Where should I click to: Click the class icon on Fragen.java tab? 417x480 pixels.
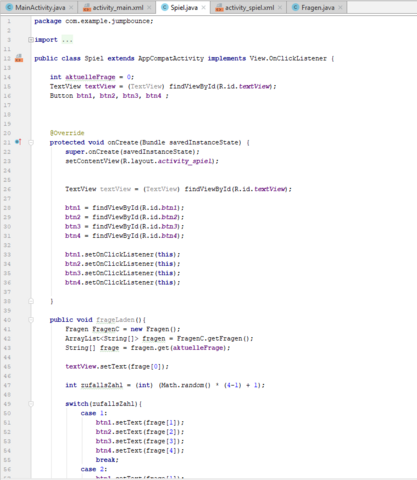point(295,7)
